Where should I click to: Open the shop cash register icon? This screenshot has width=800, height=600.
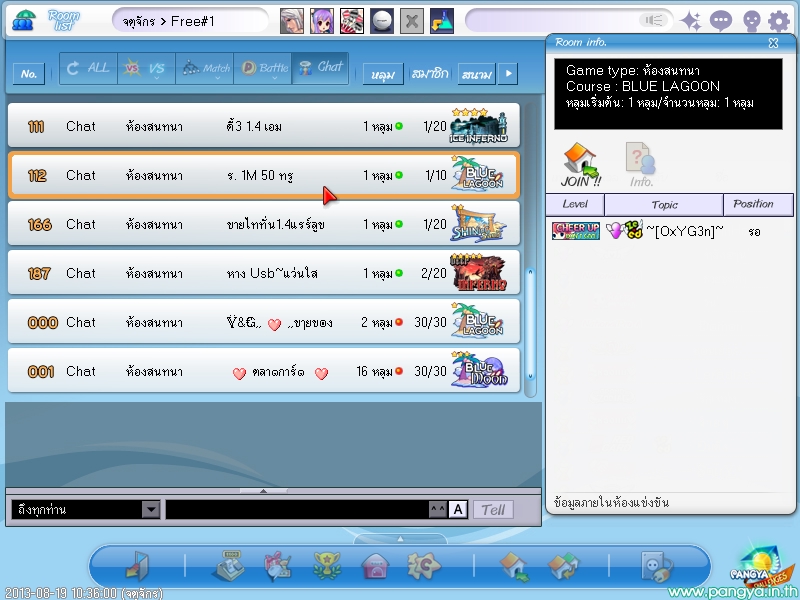click(x=228, y=565)
